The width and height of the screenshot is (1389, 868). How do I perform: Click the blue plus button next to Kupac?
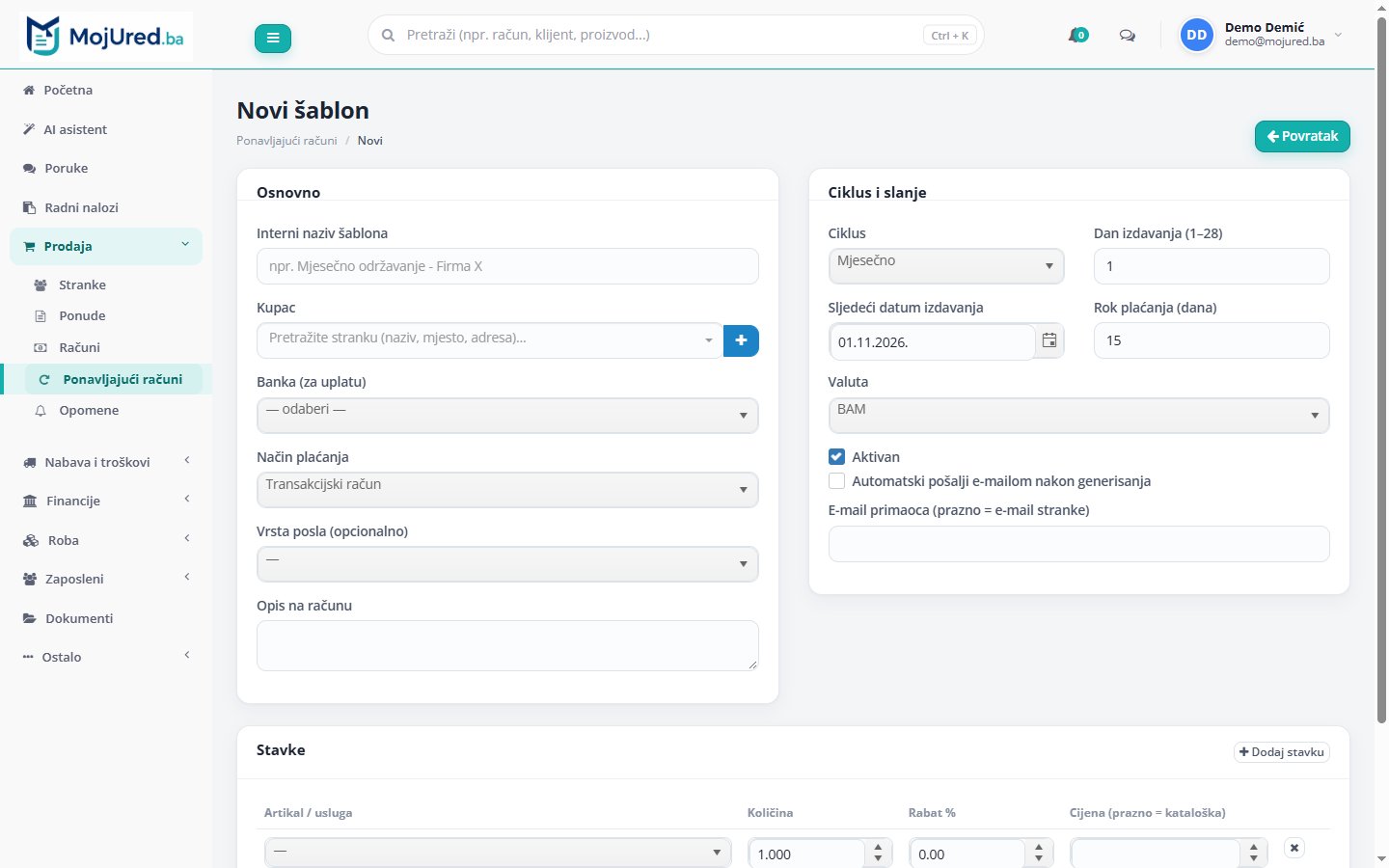point(741,340)
